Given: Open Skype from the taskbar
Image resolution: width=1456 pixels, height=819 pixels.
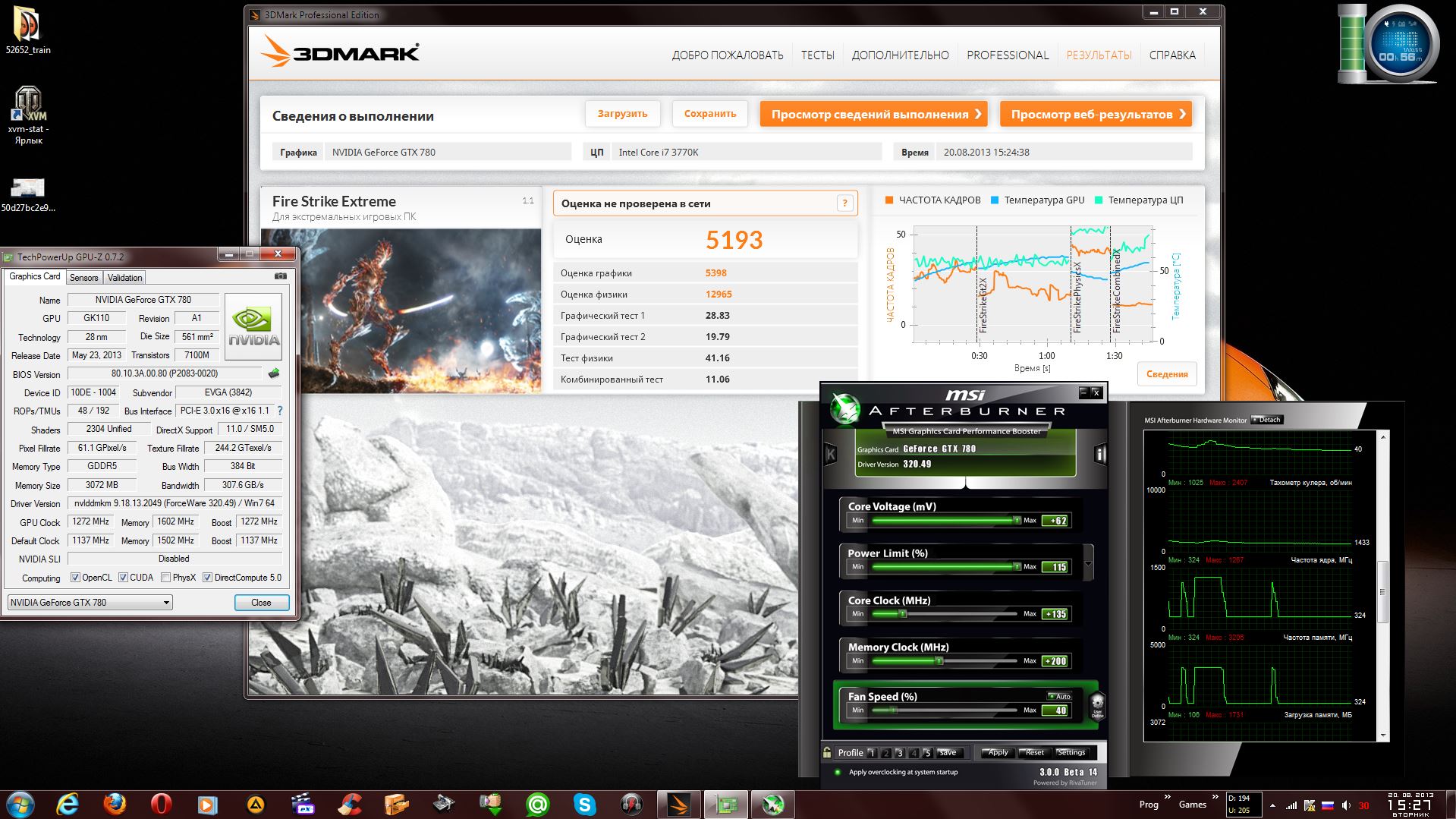Looking at the screenshot, I should (x=585, y=803).
